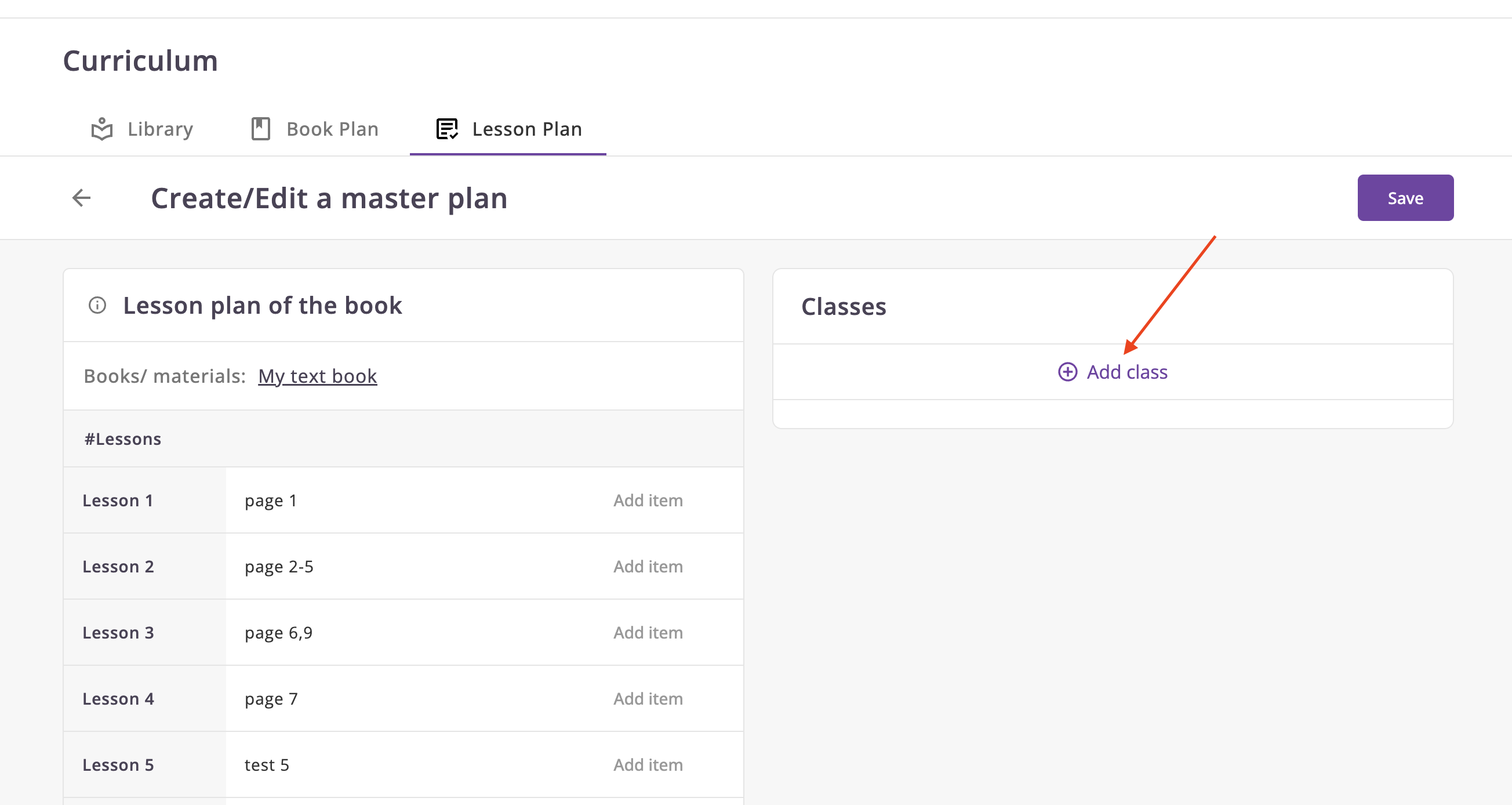Select the Lesson 1 row label
Viewport: 1512px width, 805px height.
coord(118,501)
